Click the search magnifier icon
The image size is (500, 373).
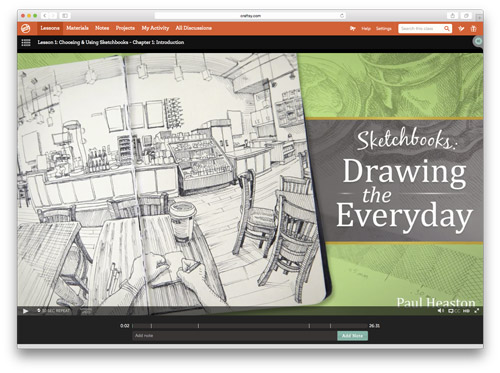[447, 29]
